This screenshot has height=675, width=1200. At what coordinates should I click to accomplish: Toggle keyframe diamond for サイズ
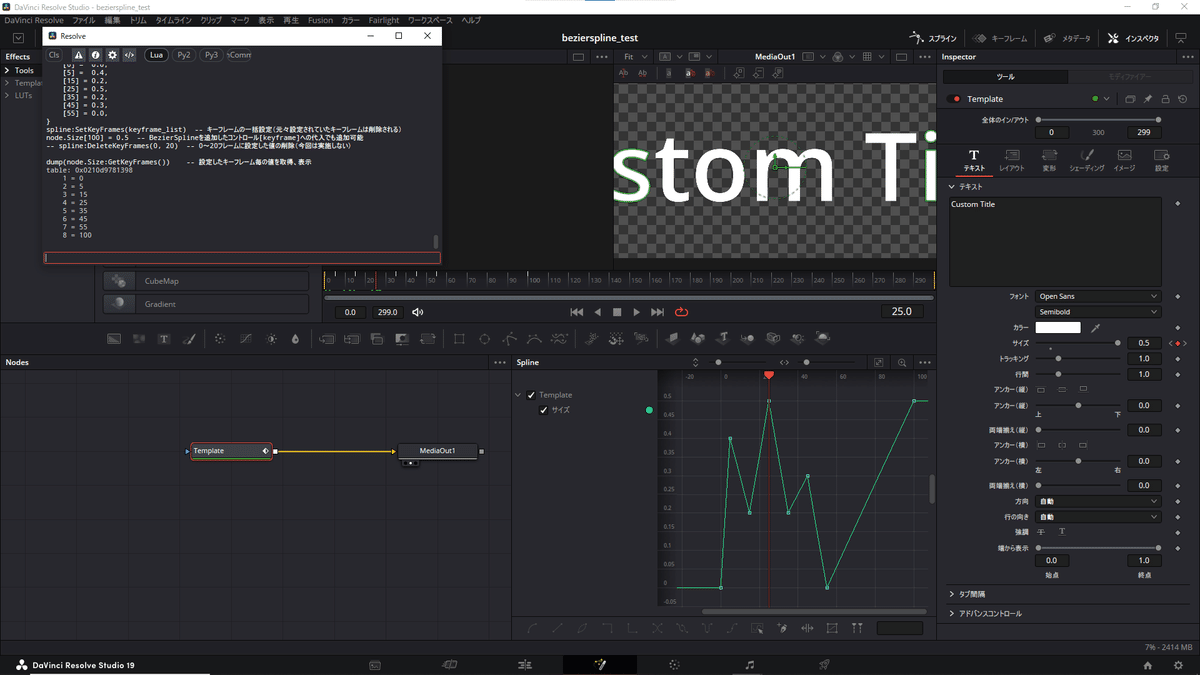[x=1180, y=343]
